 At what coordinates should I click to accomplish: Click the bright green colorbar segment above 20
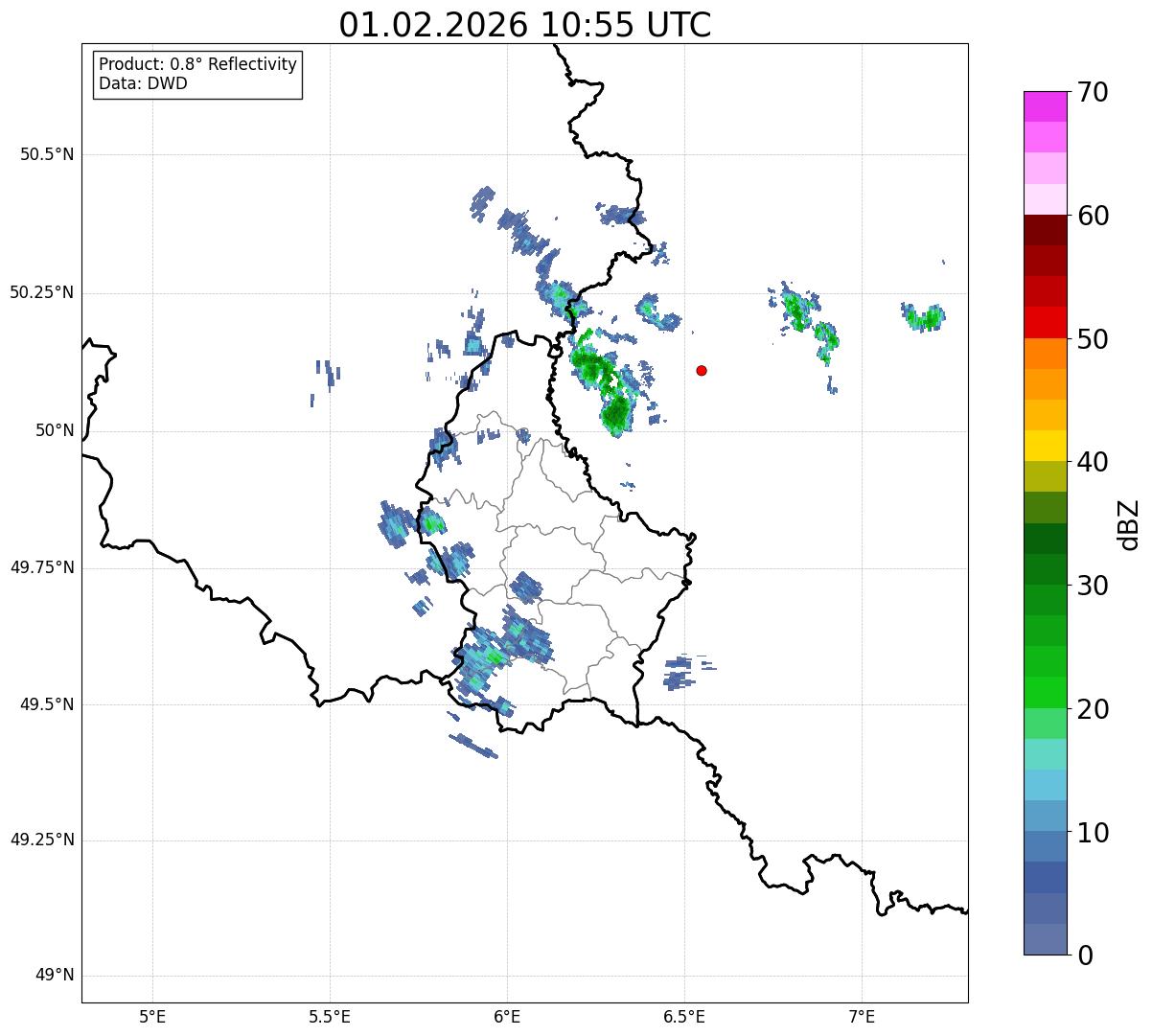[1045, 692]
